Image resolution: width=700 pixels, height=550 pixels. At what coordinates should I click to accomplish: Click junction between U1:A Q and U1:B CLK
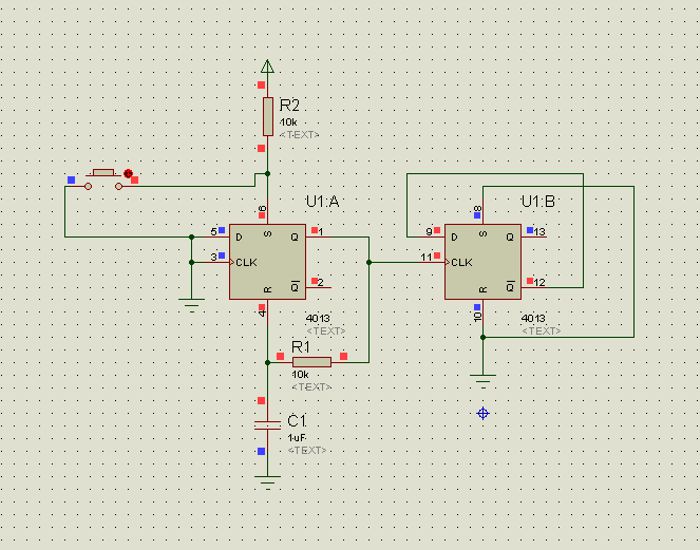(x=369, y=262)
